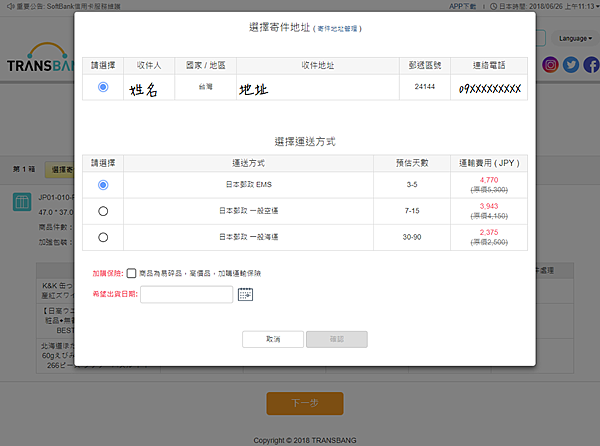Click the 運輸費用 ( JPY ) column header

pos(489,163)
